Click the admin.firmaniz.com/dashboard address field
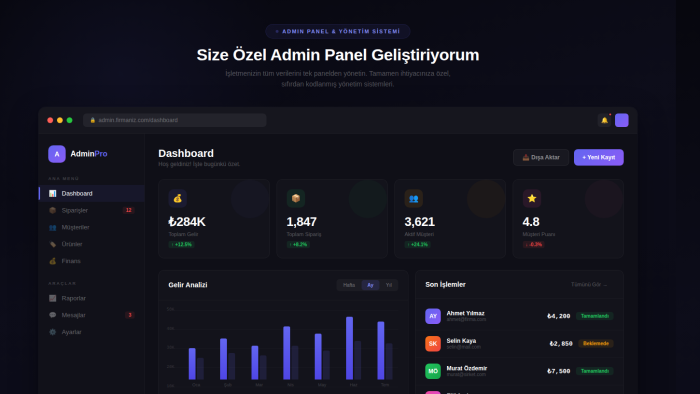 [x=175, y=120]
